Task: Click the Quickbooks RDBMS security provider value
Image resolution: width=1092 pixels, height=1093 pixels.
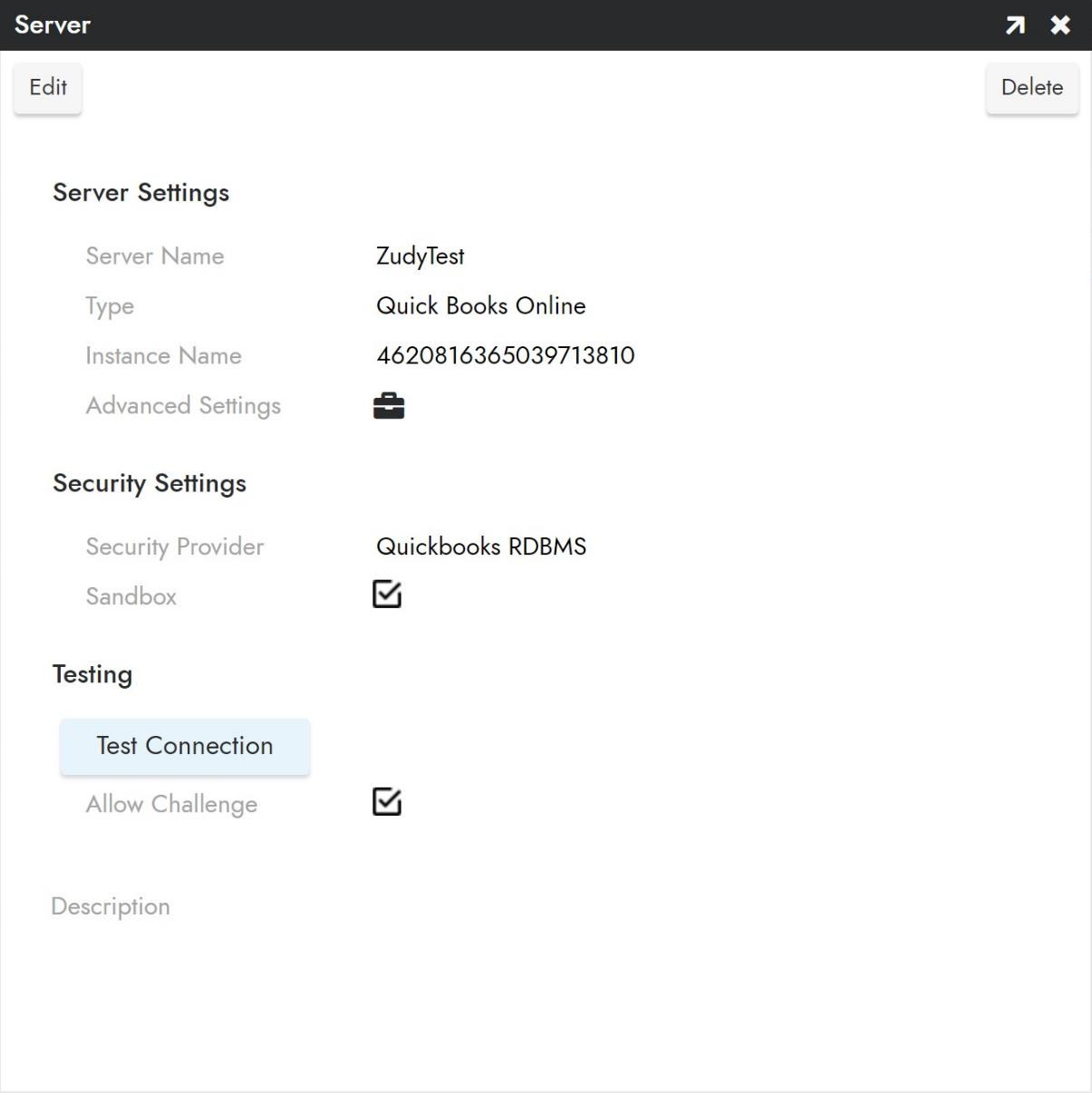Action: pos(481,546)
